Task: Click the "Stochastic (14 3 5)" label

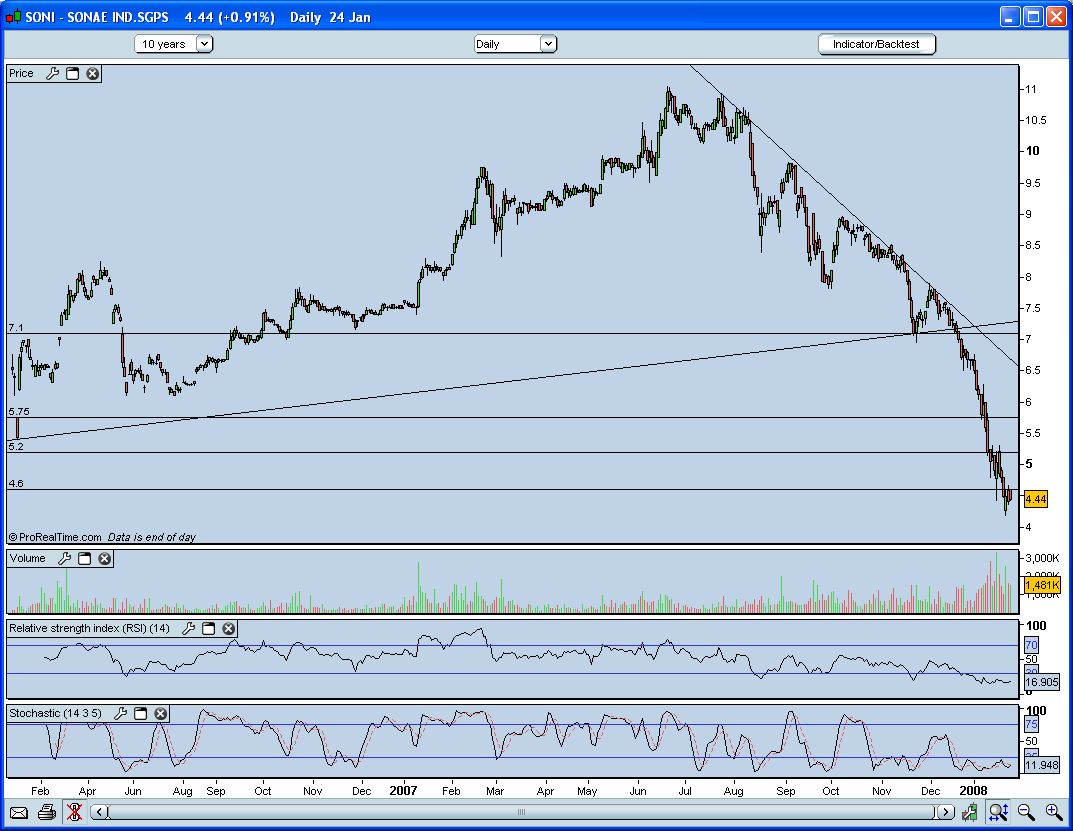Action: coord(55,713)
